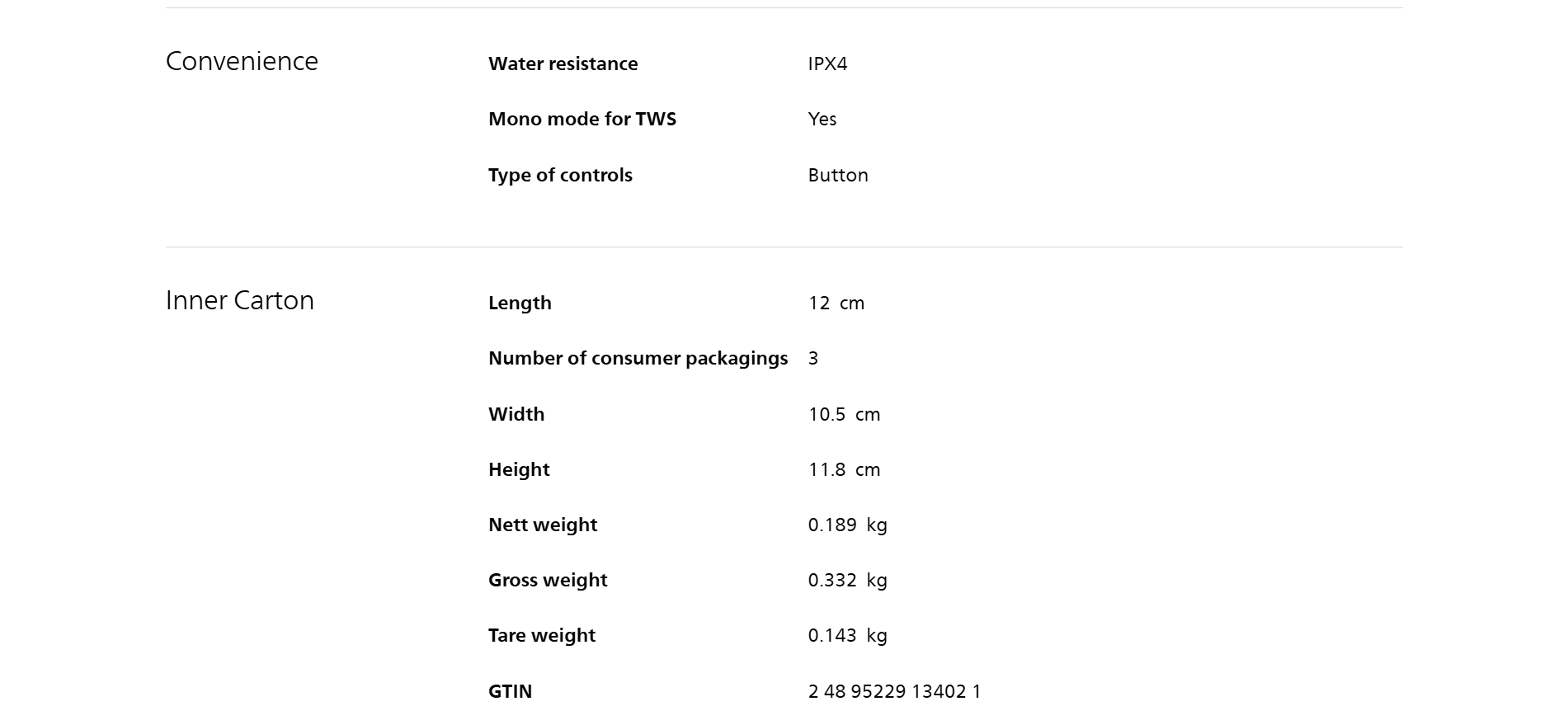The height and width of the screenshot is (725, 1568).
Task: Click the 11.8 cm height value
Action: tap(844, 470)
